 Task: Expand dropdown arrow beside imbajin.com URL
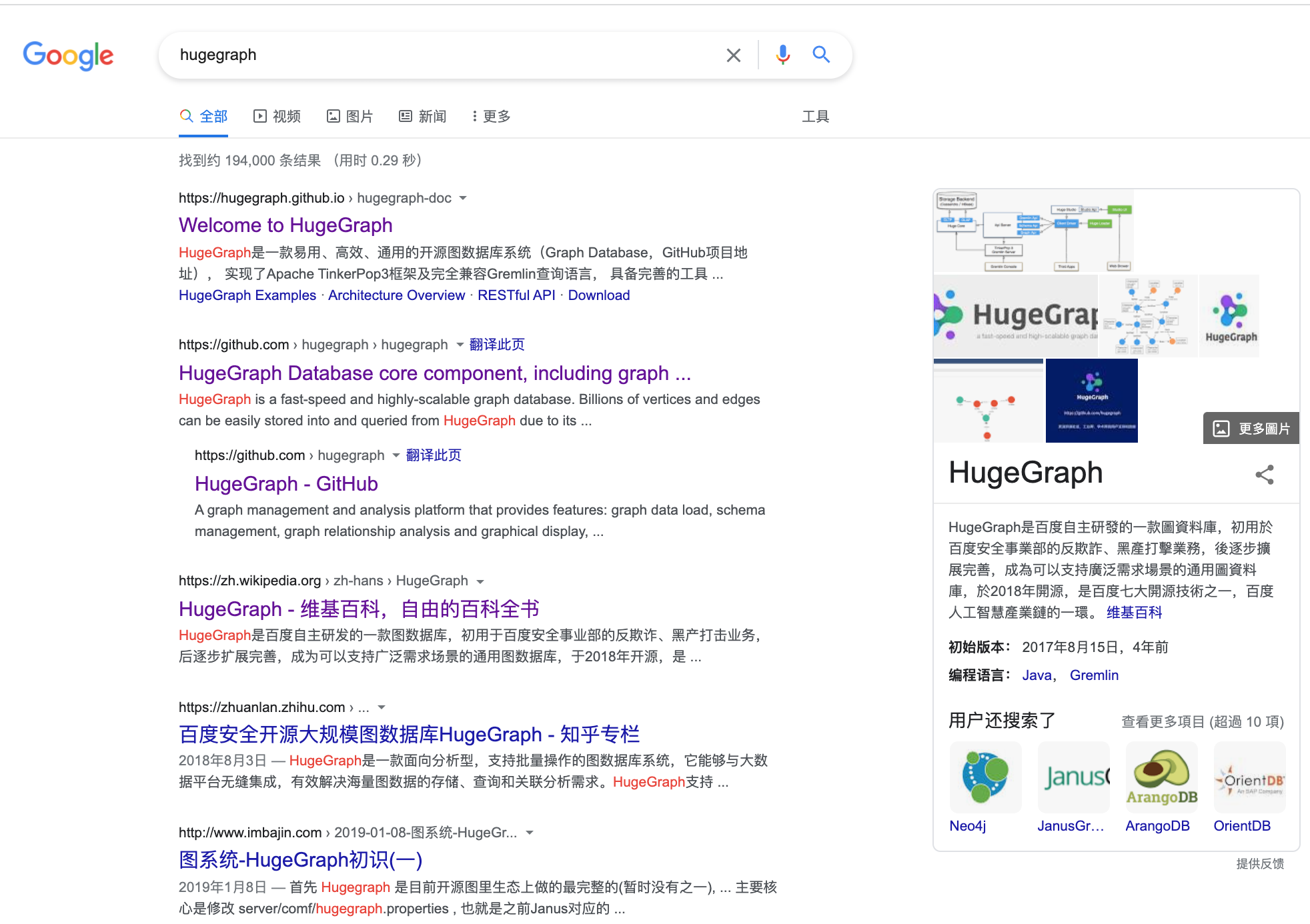(530, 833)
